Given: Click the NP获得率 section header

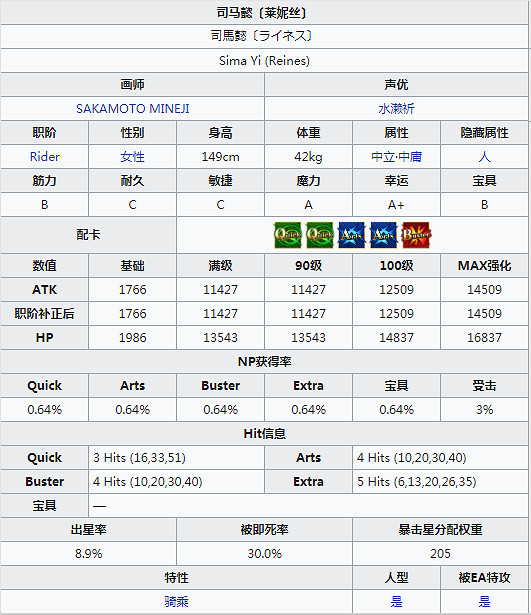Looking at the screenshot, I should [x=265, y=362].
